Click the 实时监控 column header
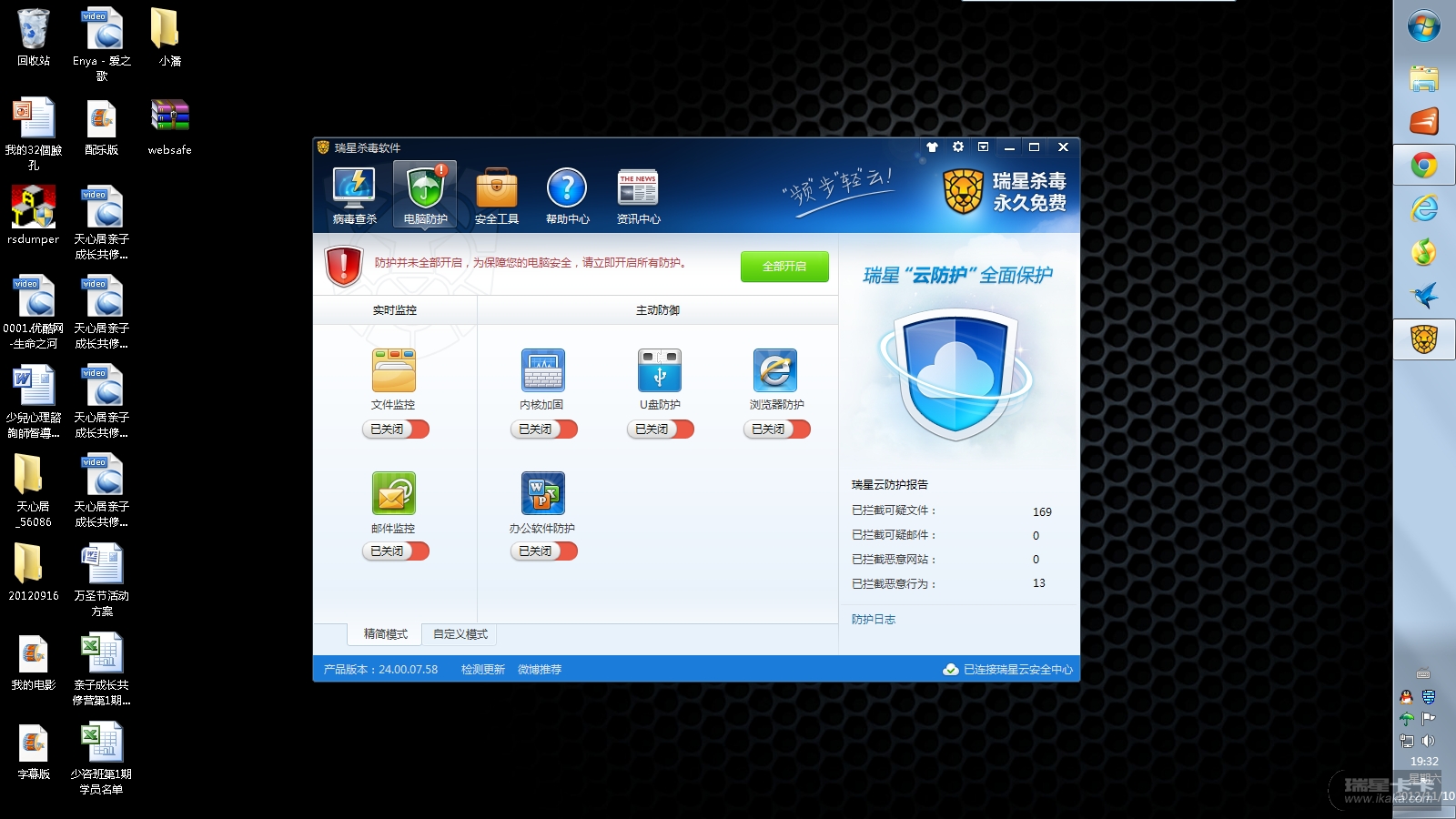This screenshot has height=819, width=1456. pyautogui.click(x=394, y=310)
